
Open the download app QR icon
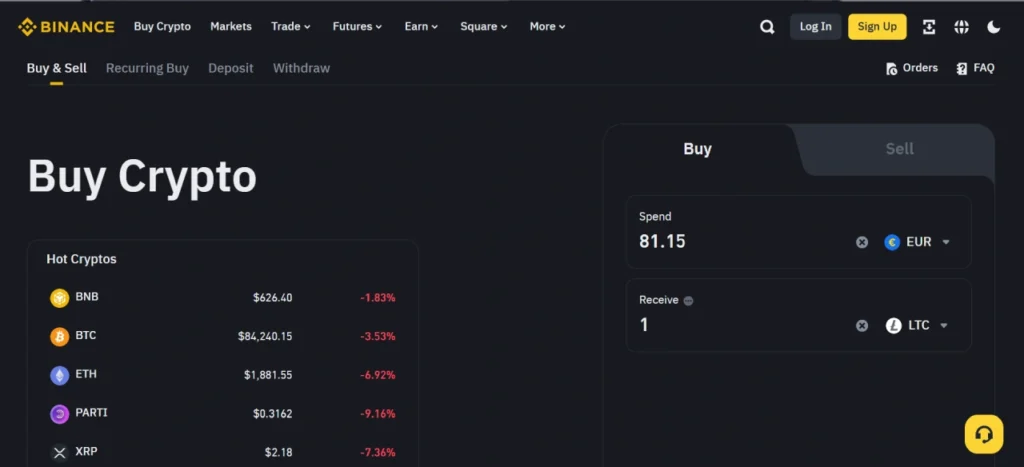(x=929, y=27)
